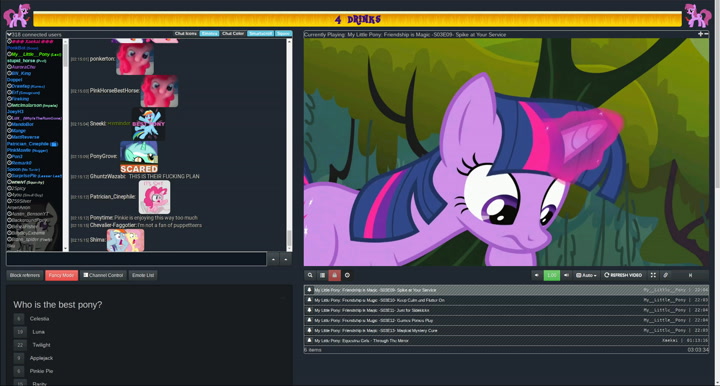Click the yellow 4 DRINKS banner bar
The height and width of the screenshot is (386, 720).
click(x=358, y=19)
